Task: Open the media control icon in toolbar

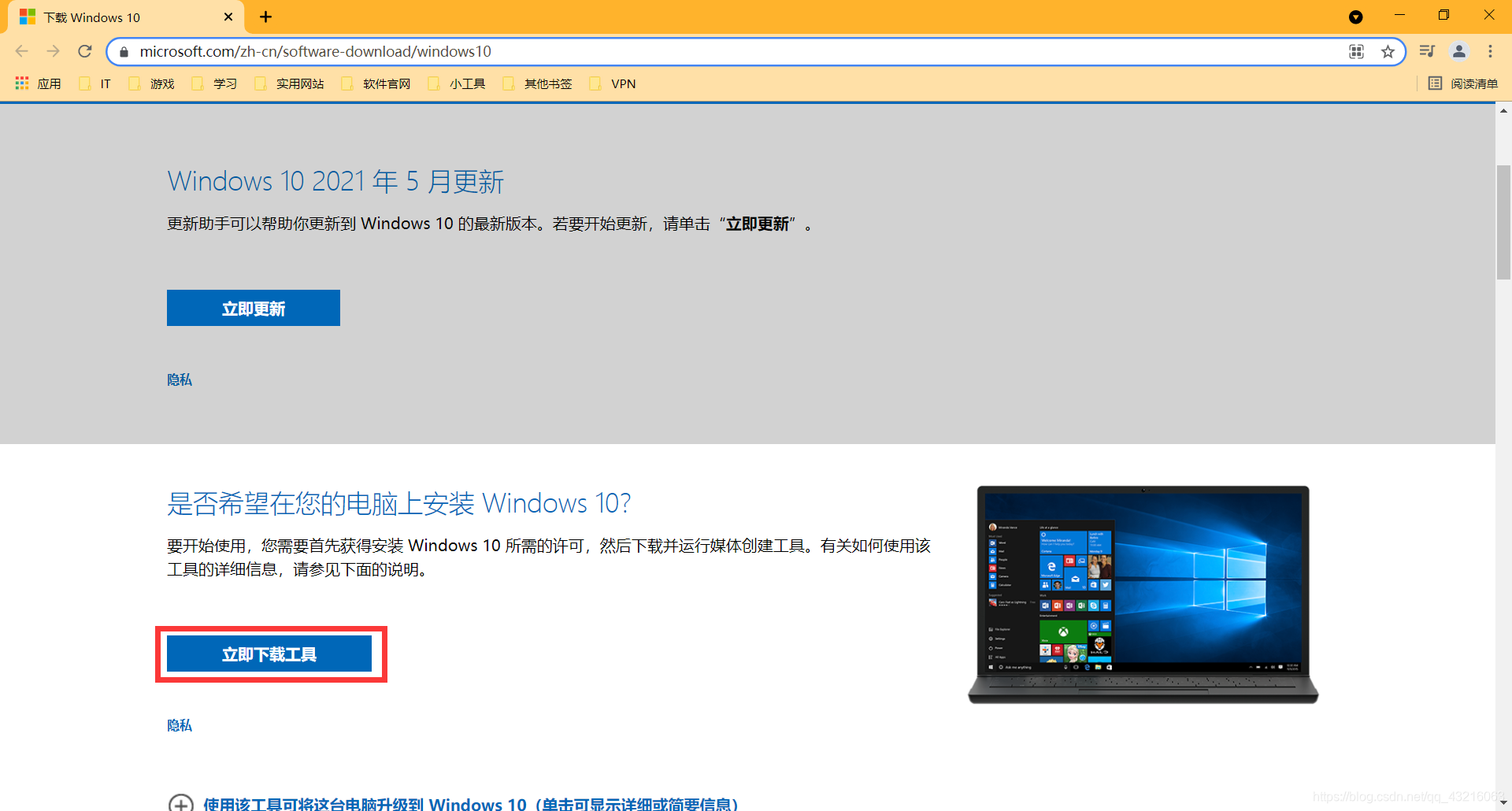Action: click(1427, 51)
